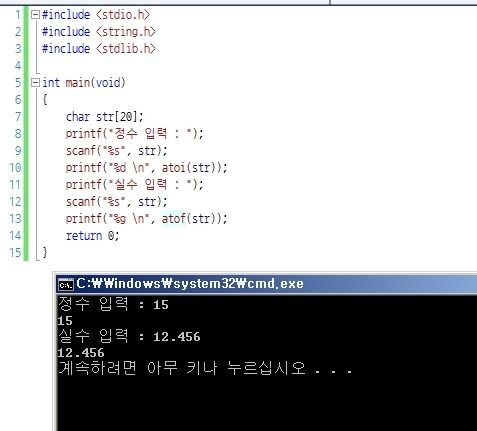Viewport: 477px width, 431px height.
Task: Click on the first scanf line at line 9
Action: [117, 151]
